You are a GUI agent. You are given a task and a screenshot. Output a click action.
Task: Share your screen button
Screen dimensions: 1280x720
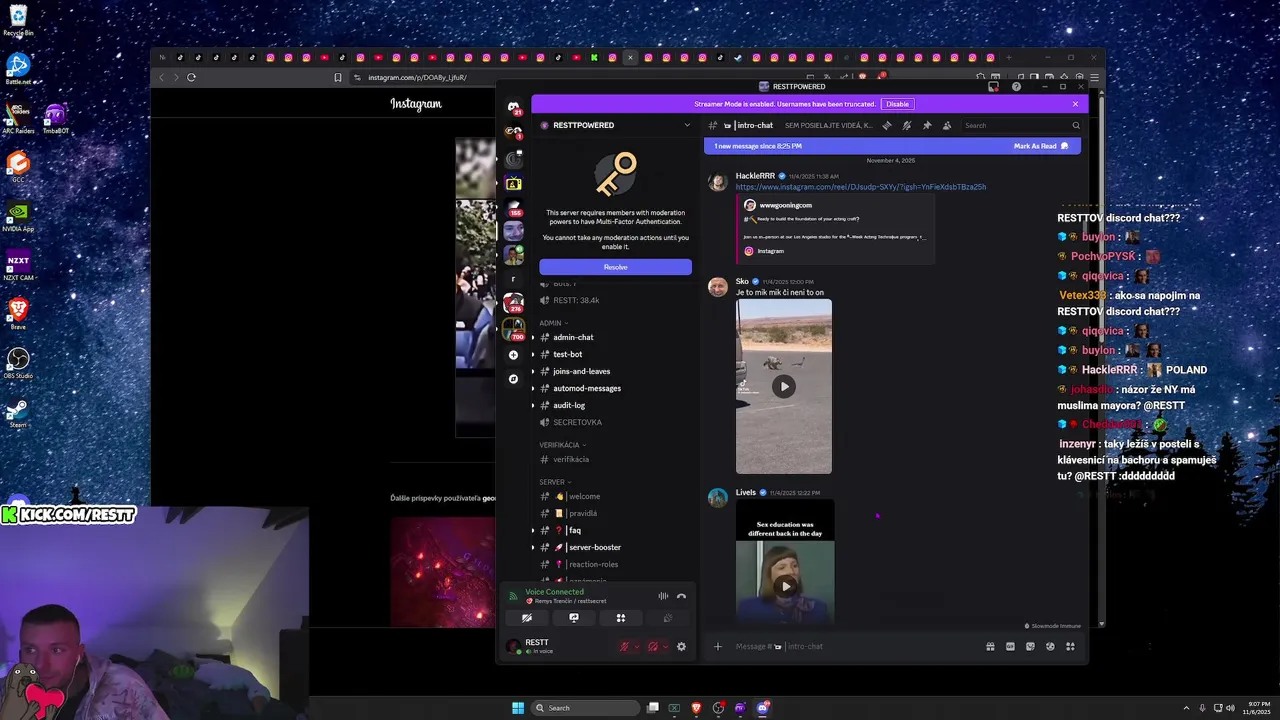(574, 618)
